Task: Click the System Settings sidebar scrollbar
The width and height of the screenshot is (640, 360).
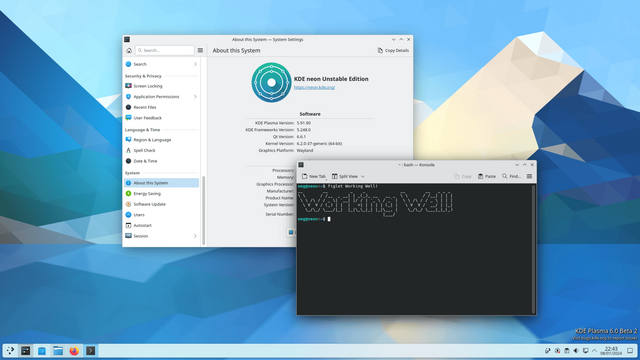Action: 203,210
